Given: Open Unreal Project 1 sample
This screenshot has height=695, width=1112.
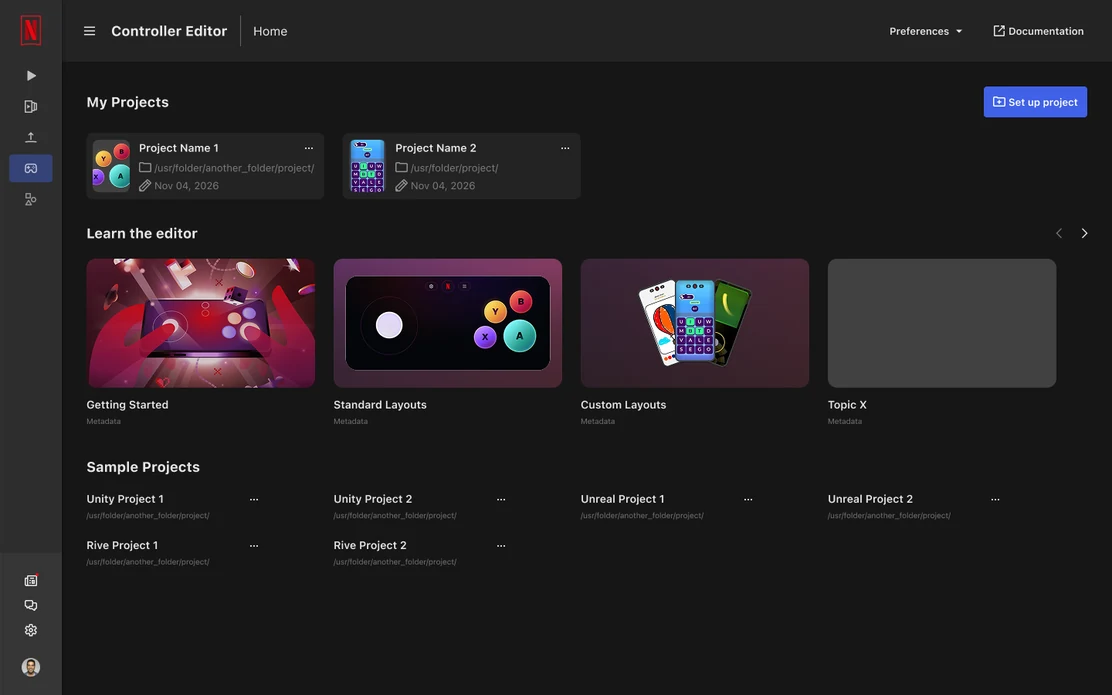Looking at the screenshot, I should pos(623,499).
